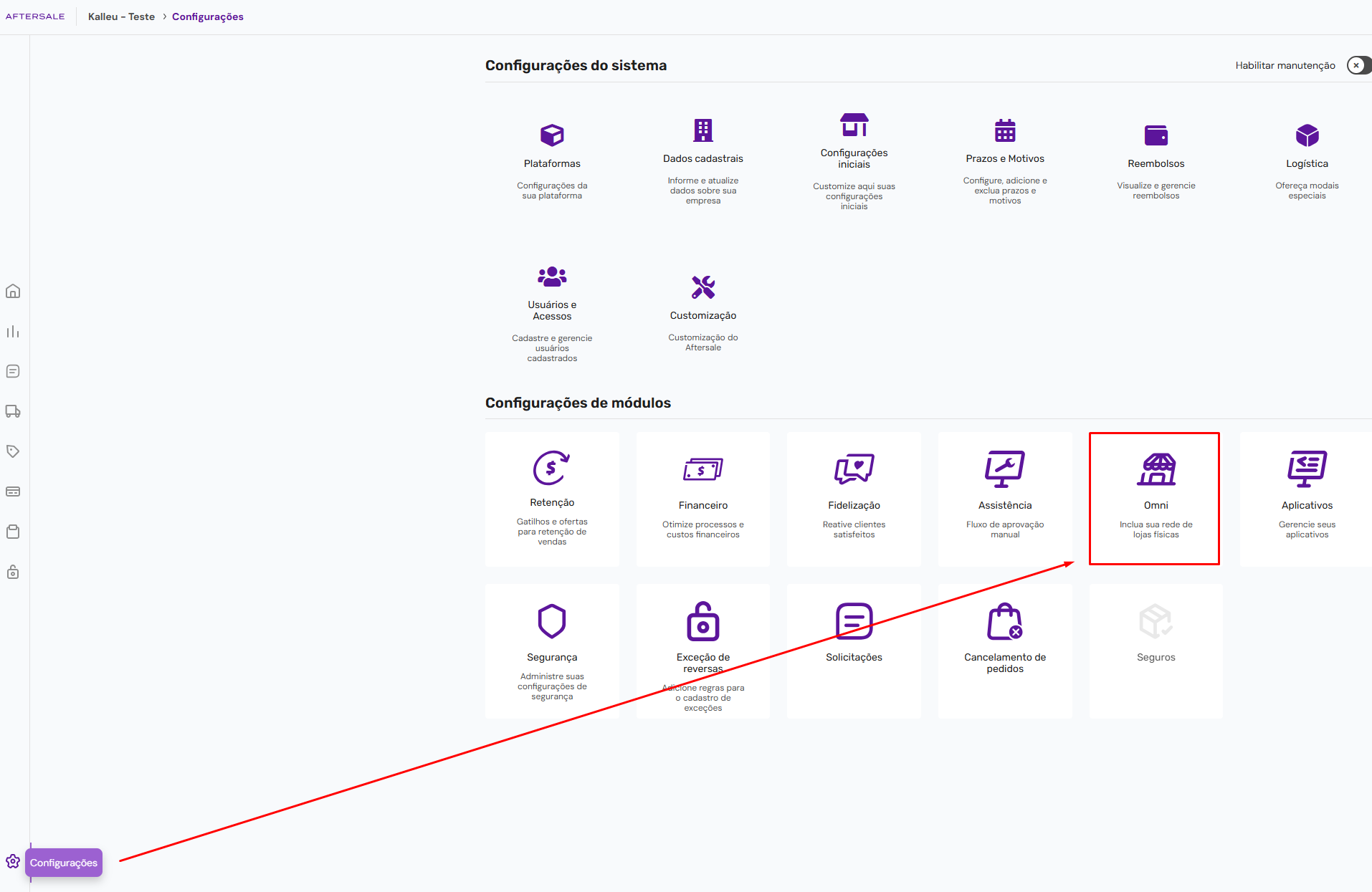1372x892 pixels.
Task: Click the Solicitações module title
Action: pyautogui.click(x=854, y=657)
